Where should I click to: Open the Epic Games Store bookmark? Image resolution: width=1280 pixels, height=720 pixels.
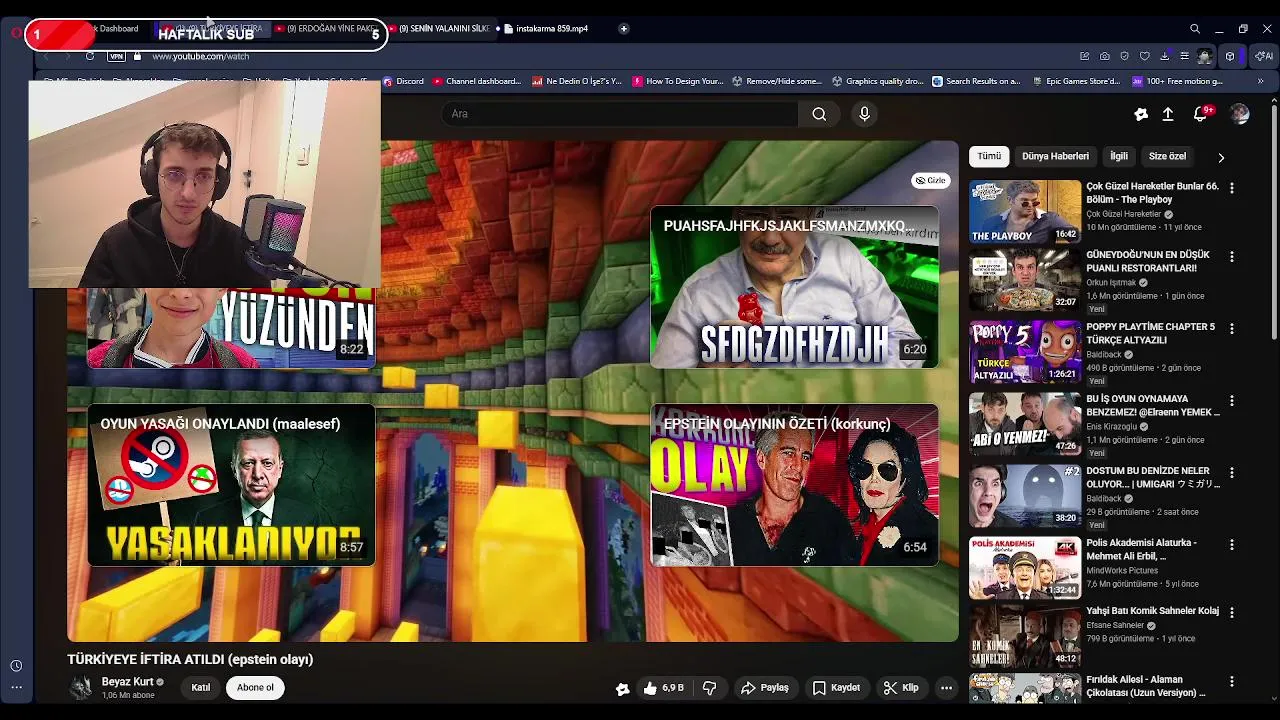(x=1075, y=81)
